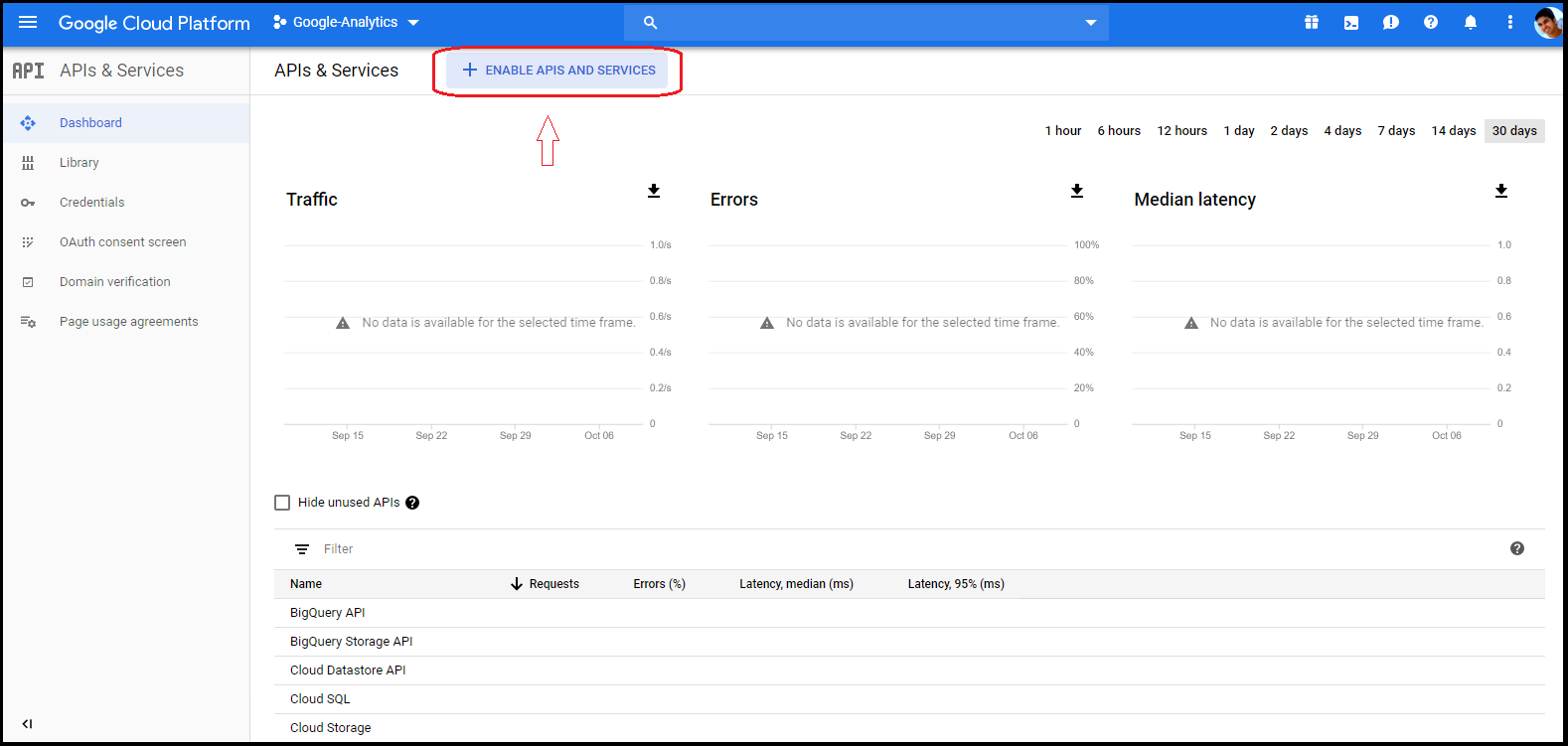Click the filter list icon
The width and height of the screenshot is (1568, 746).
302,549
